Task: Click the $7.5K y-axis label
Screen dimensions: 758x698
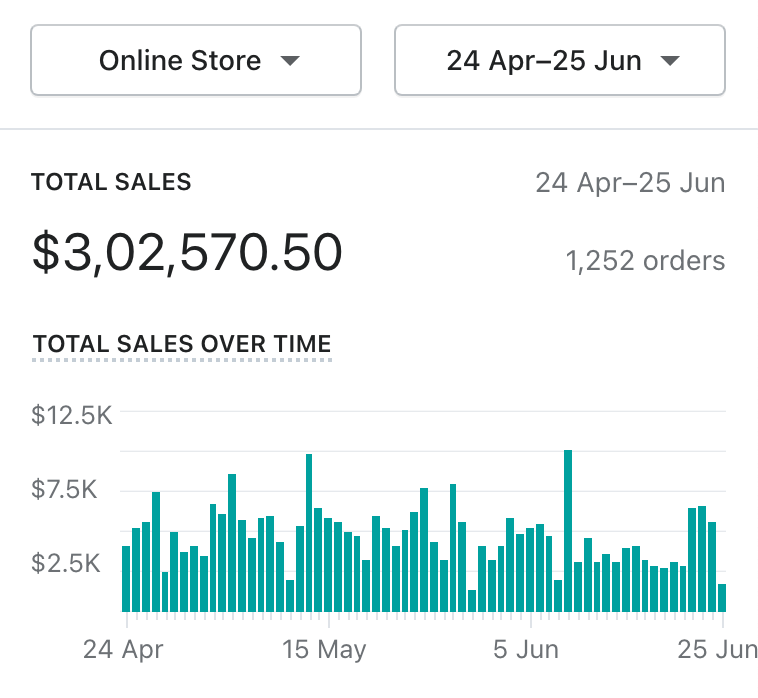Action: pos(65,489)
